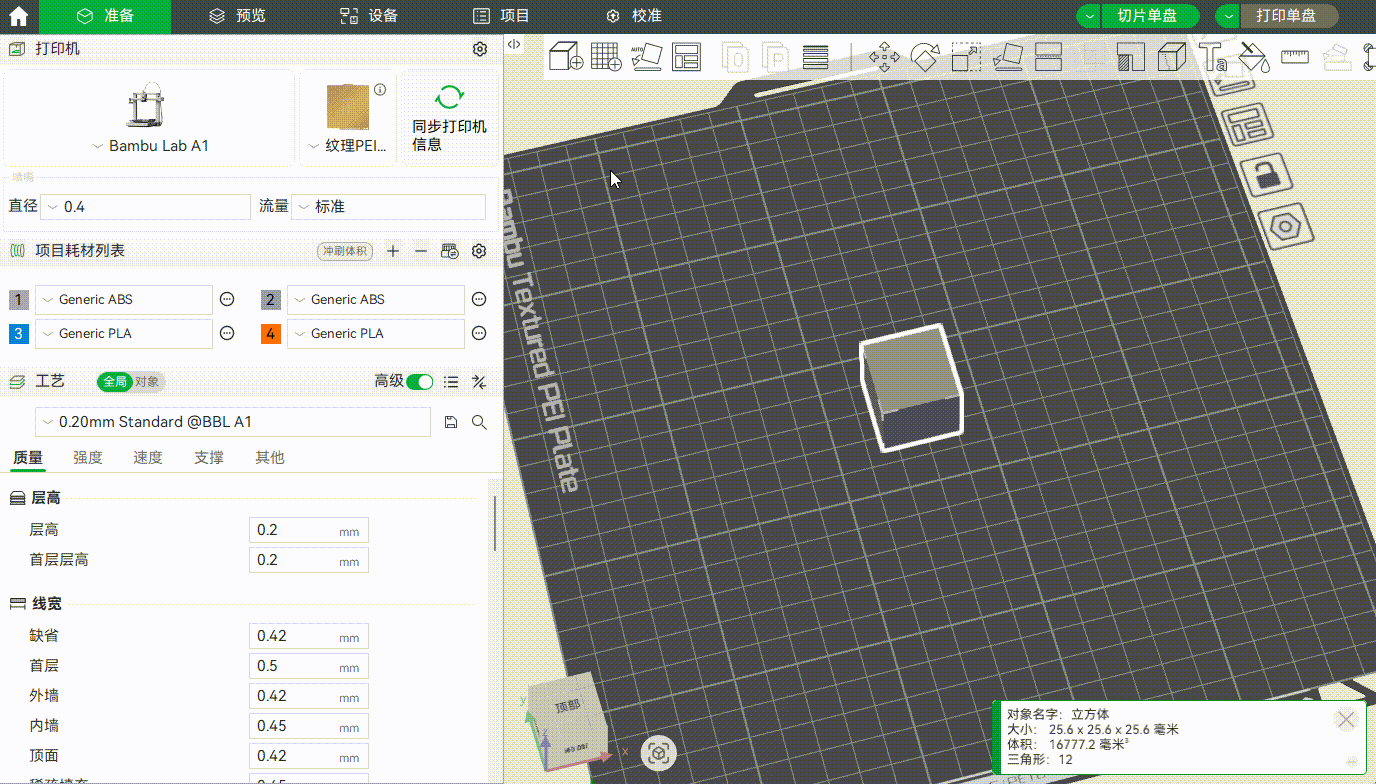Remove a filament with the minus icon
This screenshot has height=784, width=1376.
tap(421, 251)
